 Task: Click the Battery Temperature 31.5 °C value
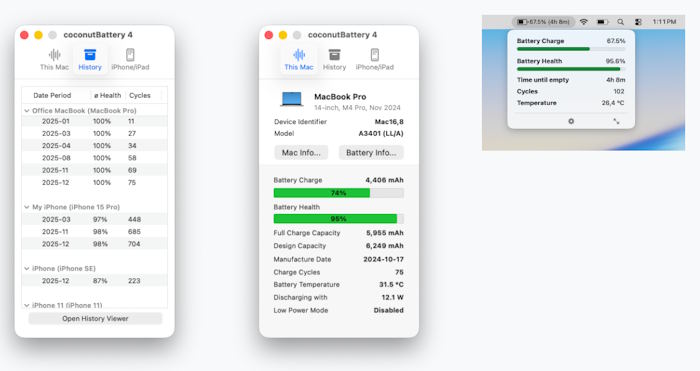pos(392,284)
